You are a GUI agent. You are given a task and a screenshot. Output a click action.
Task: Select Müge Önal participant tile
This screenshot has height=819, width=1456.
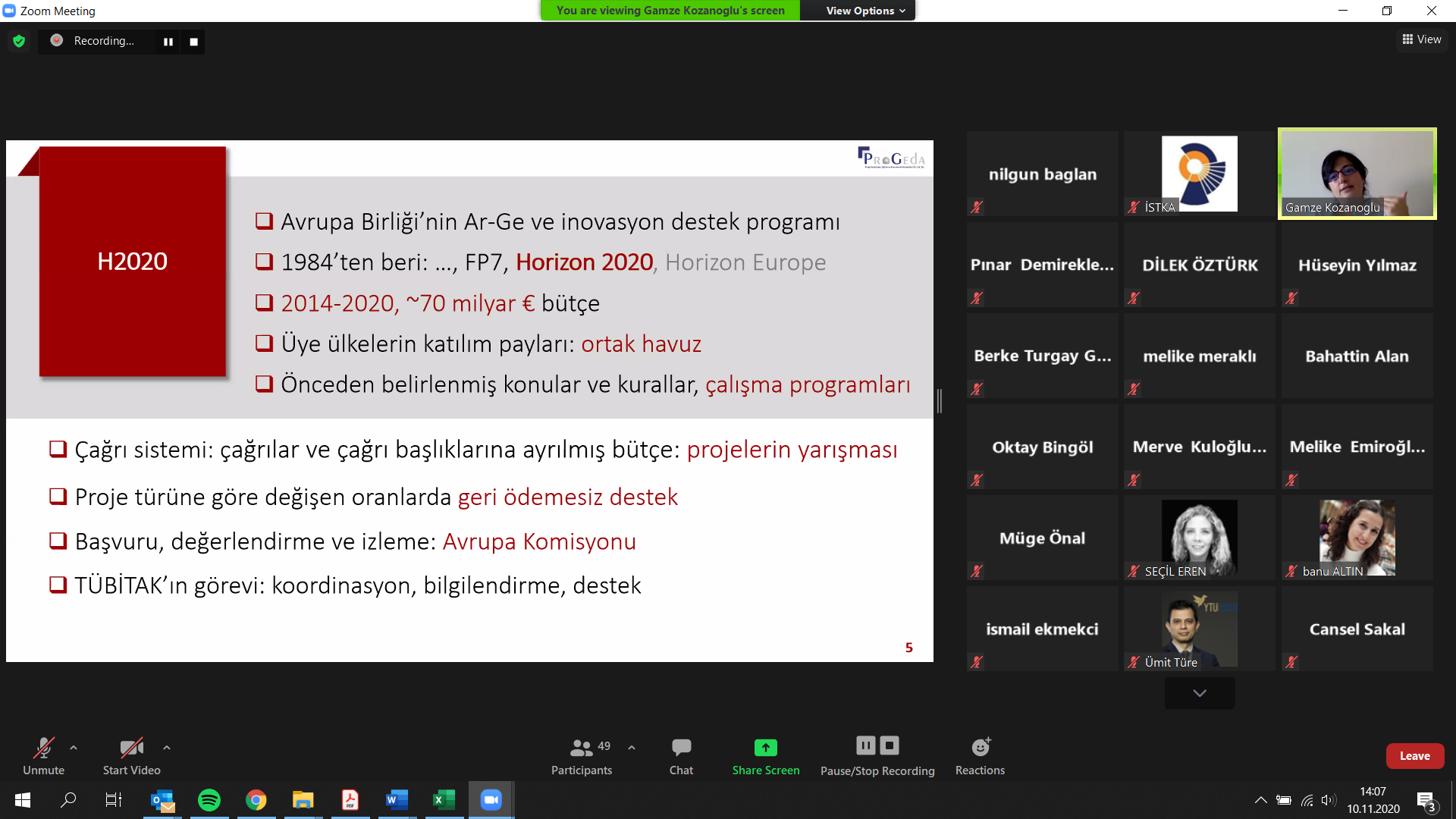[1043, 538]
